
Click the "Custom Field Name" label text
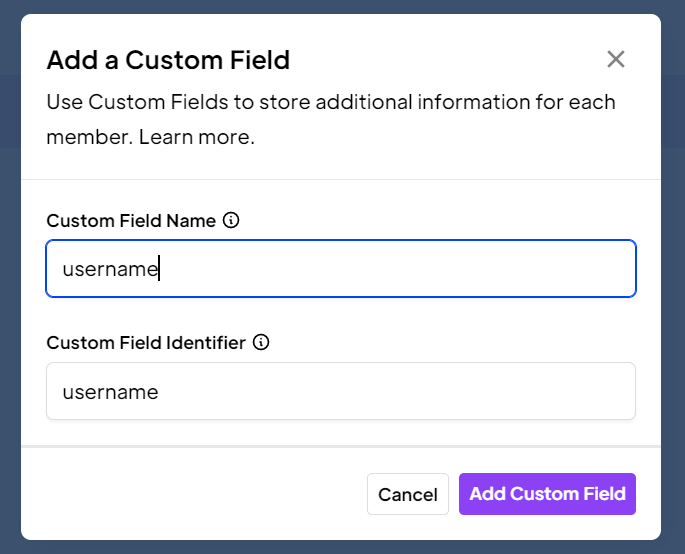(x=131, y=221)
